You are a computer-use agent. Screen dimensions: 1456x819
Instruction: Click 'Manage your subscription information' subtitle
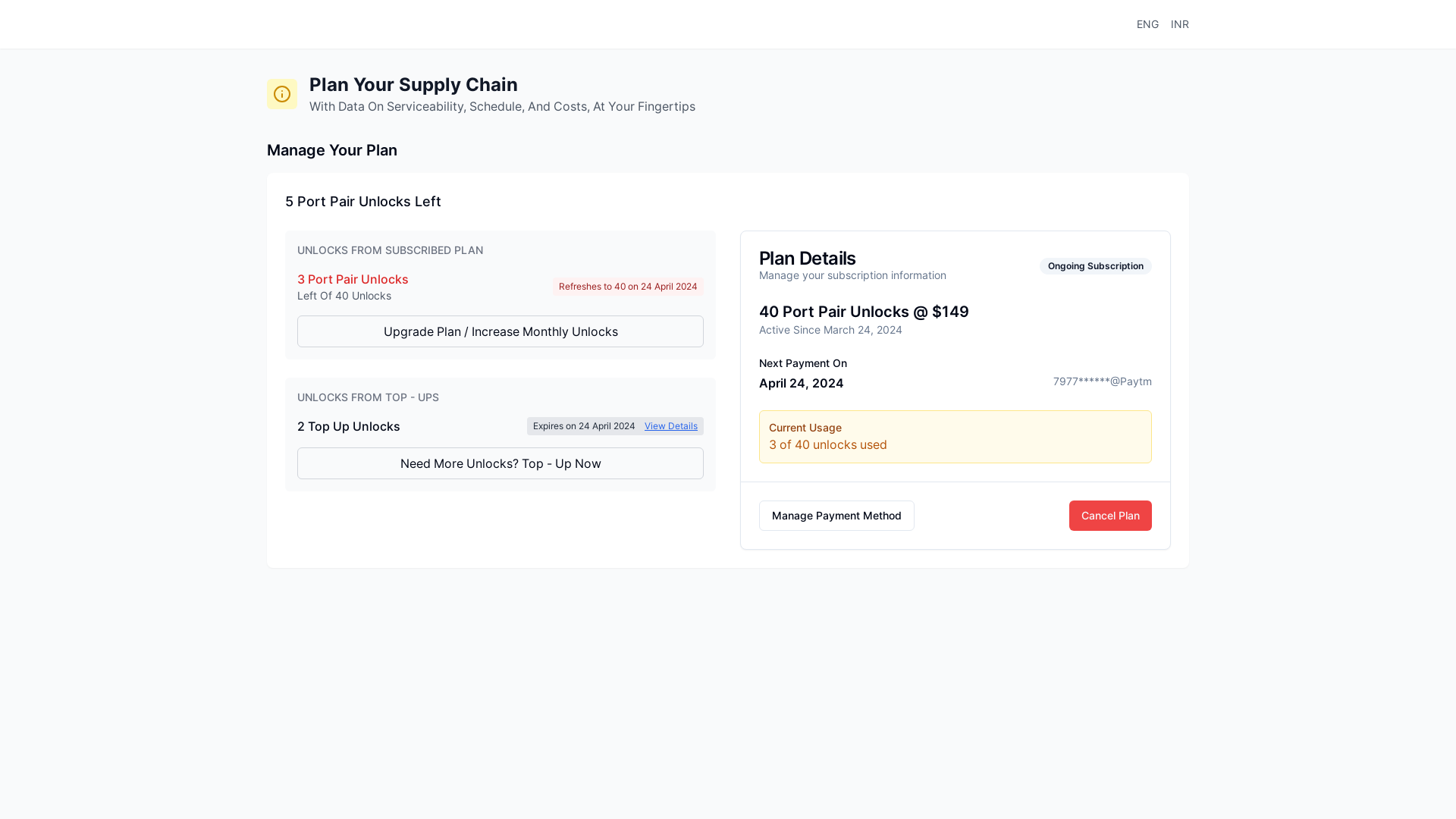[x=852, y=275]
